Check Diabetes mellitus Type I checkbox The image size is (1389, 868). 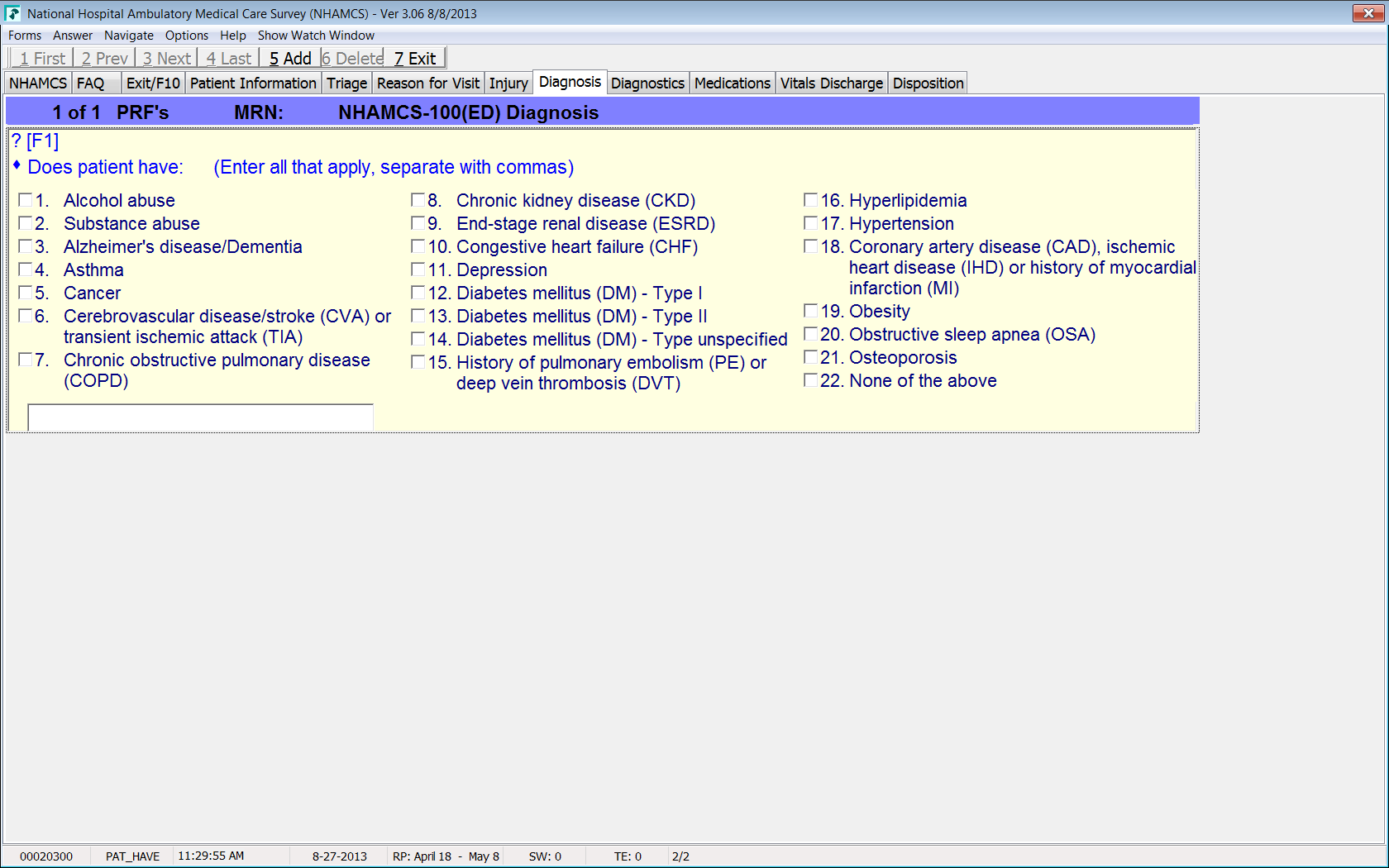coord(418,293)
